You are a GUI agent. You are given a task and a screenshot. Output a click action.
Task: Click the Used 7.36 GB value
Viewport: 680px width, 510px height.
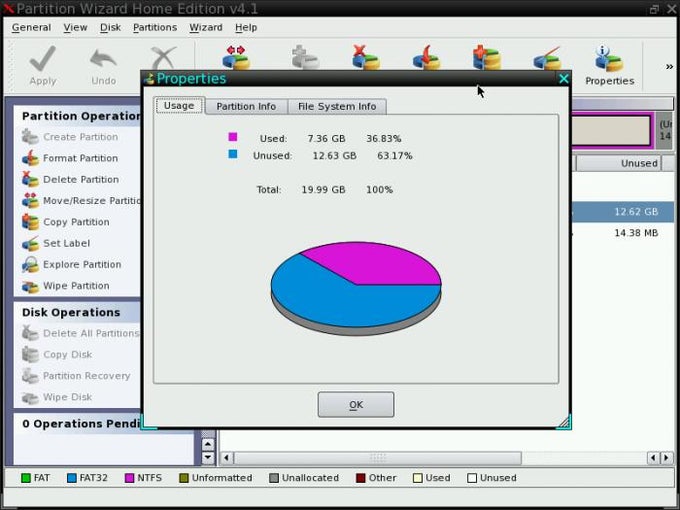[x=326, y=138]
